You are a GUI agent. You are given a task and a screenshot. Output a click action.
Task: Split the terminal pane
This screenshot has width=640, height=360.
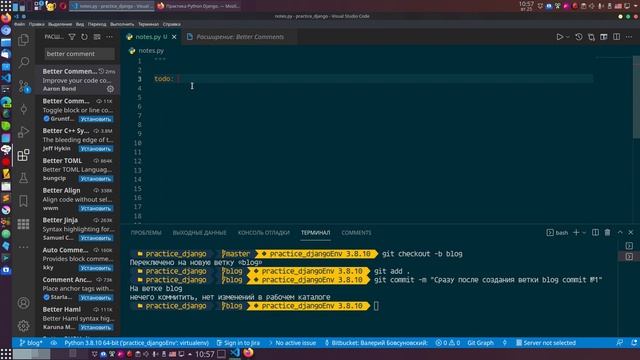[x=596, y=232]
